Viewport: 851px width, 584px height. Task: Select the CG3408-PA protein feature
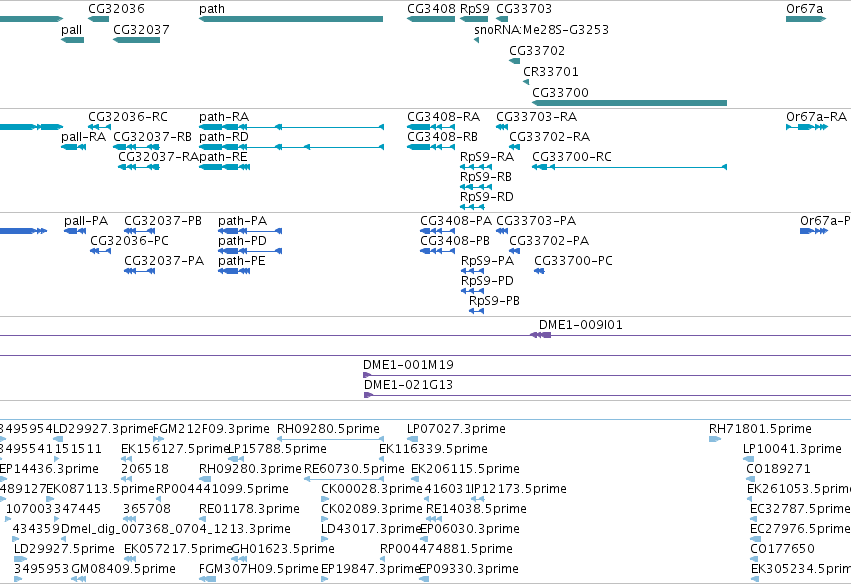437,231
